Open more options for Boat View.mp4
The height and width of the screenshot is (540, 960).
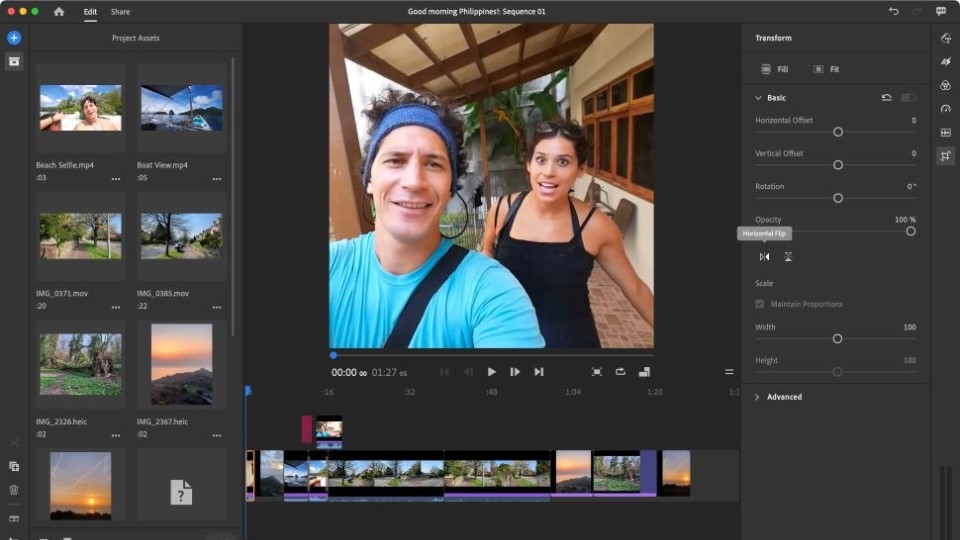coord(217,179)
